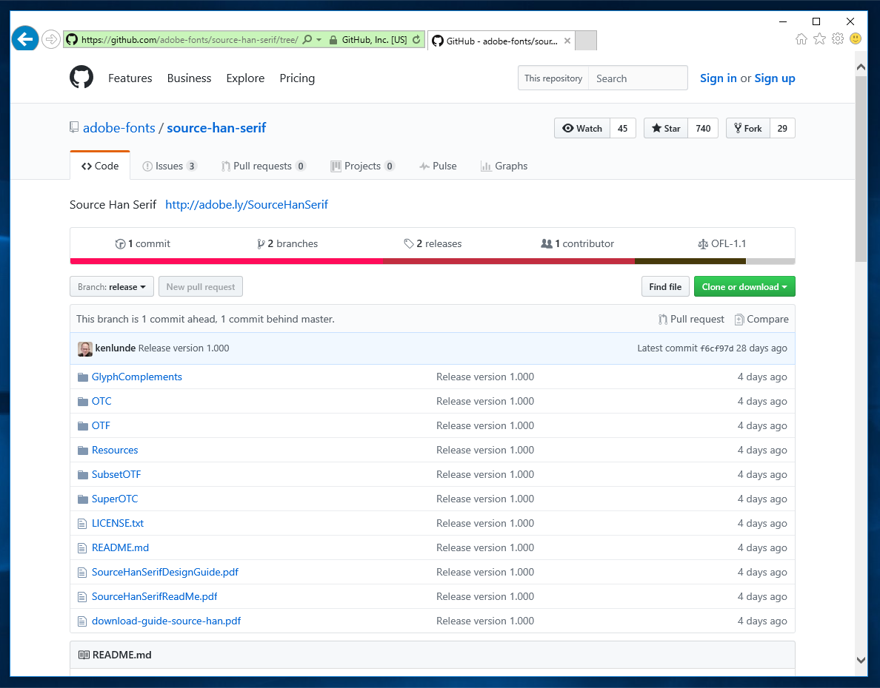
Task: Click the Search input field
Action: pyautogui.click(x=638, y=79)
